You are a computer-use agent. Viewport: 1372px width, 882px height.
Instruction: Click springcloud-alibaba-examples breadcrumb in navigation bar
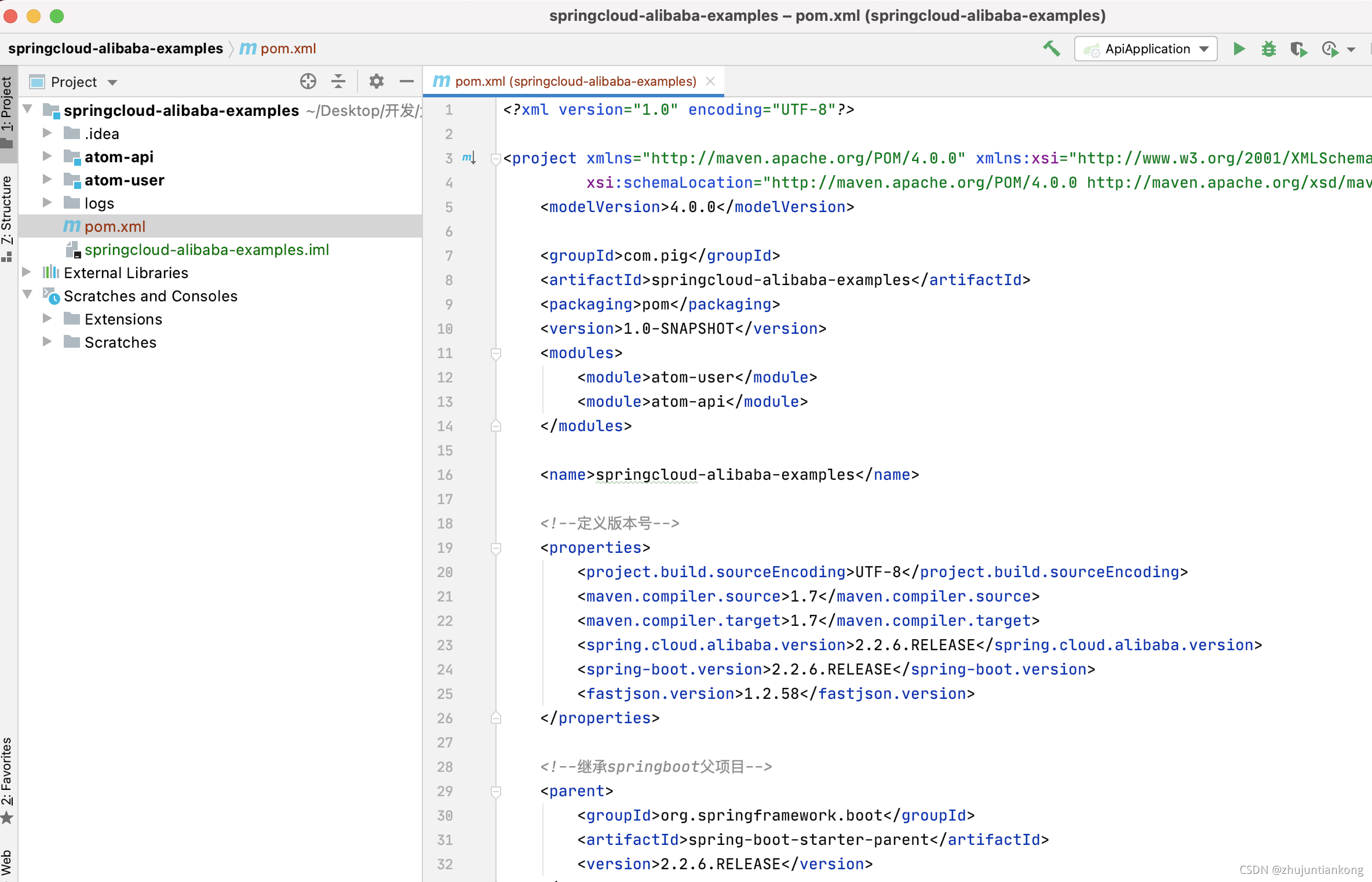(115, 49)
